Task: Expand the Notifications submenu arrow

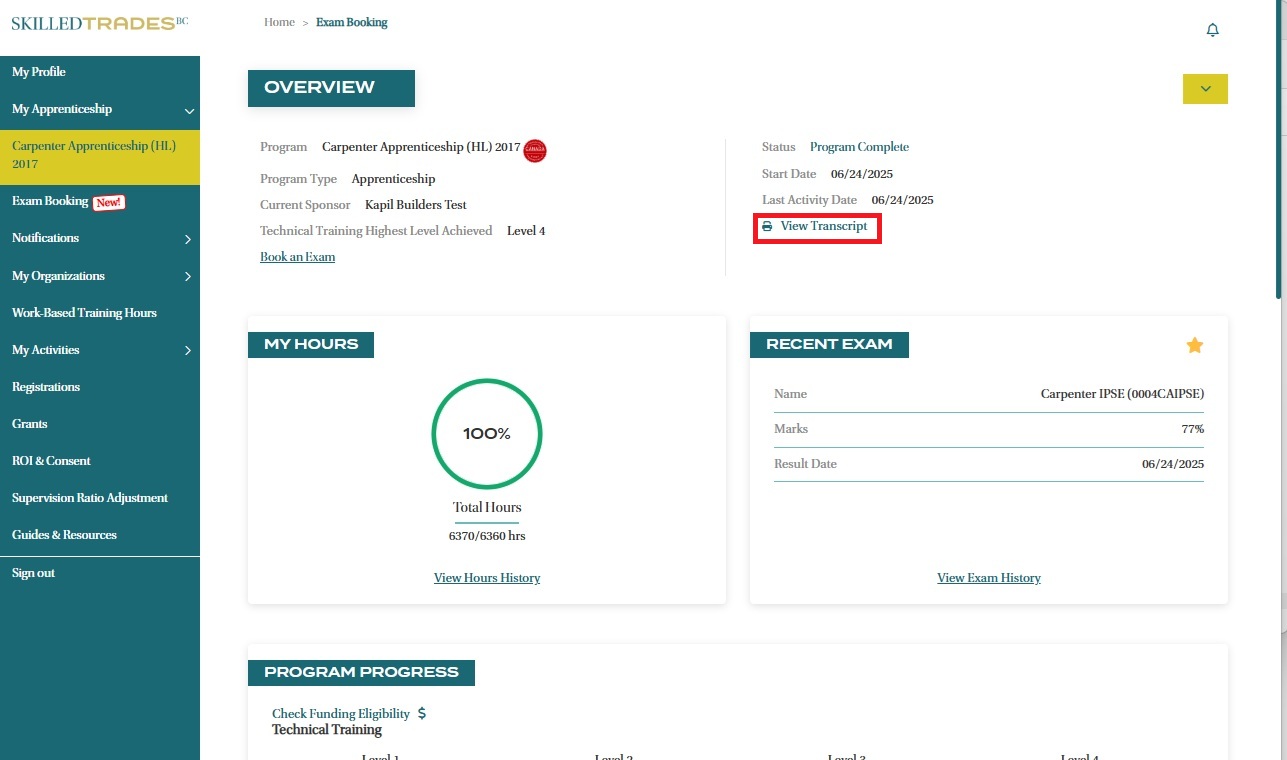Action: (188, 239)
